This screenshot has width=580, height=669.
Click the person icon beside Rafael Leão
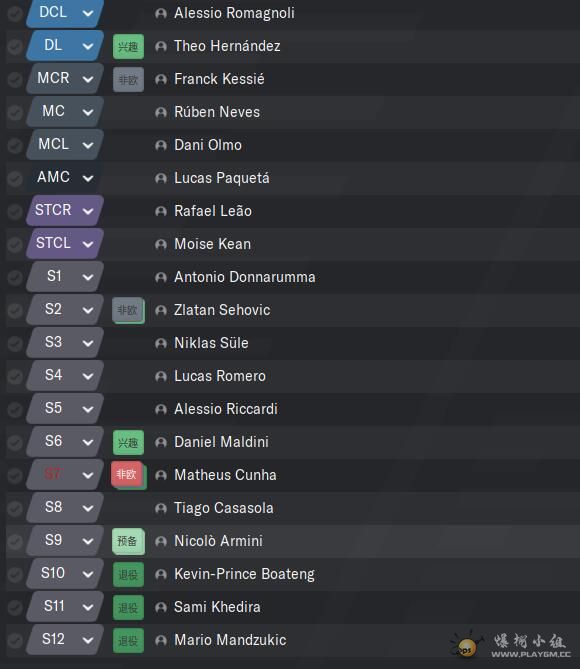[x=161, y=211]
